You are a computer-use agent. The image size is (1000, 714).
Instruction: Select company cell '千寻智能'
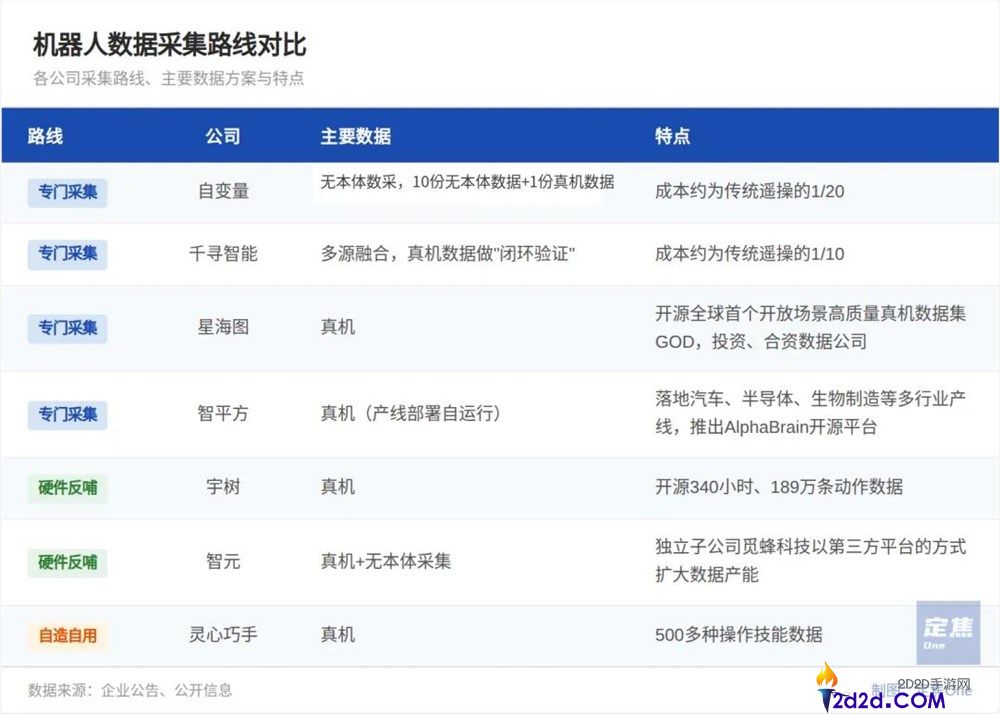(x=223, y=254)
